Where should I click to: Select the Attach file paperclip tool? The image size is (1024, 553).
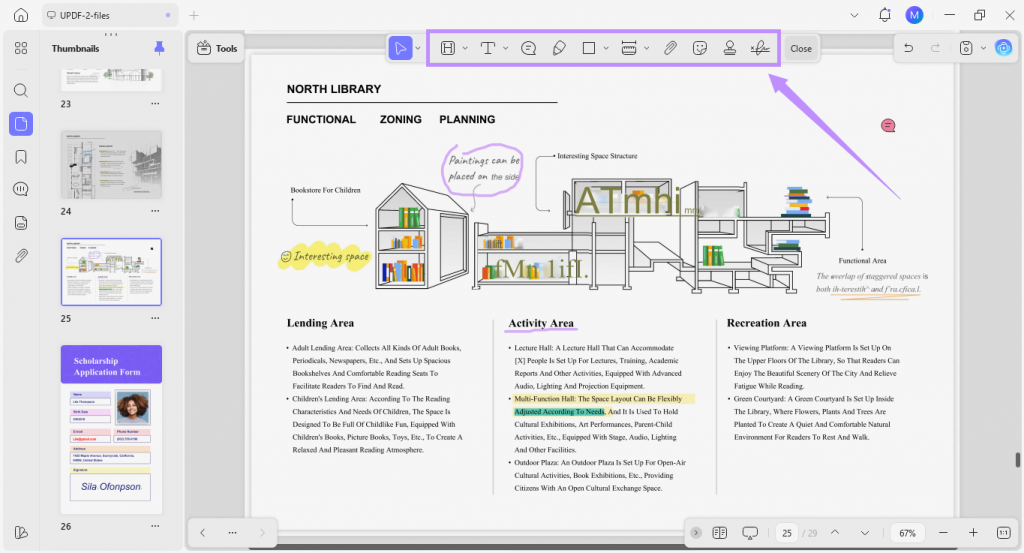tap(670, 48)
